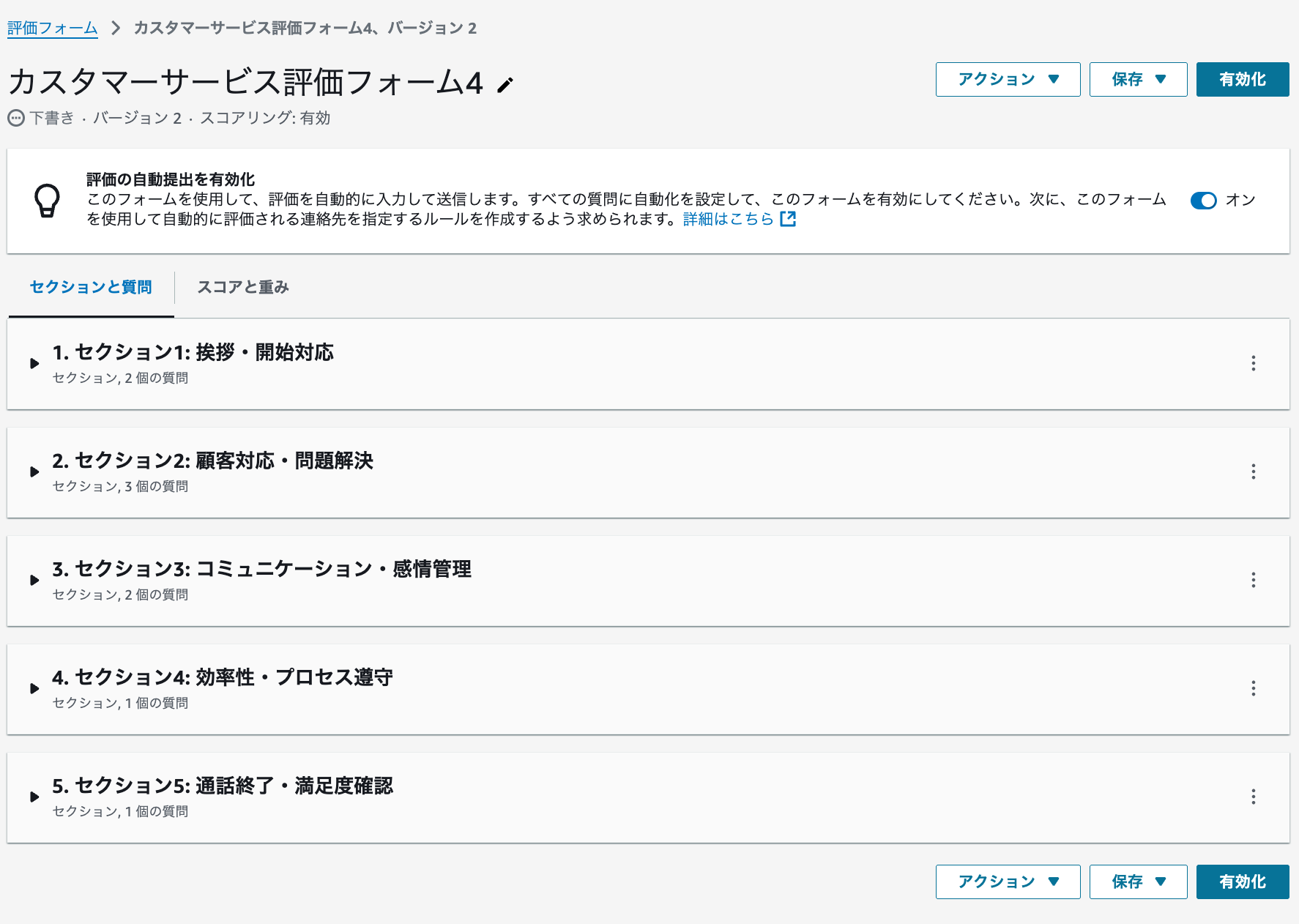Screen dimensions: 1299x924
Task: Click the セクション5: 通話終了・満足度確認 title
Action: (x=222, y=786)
